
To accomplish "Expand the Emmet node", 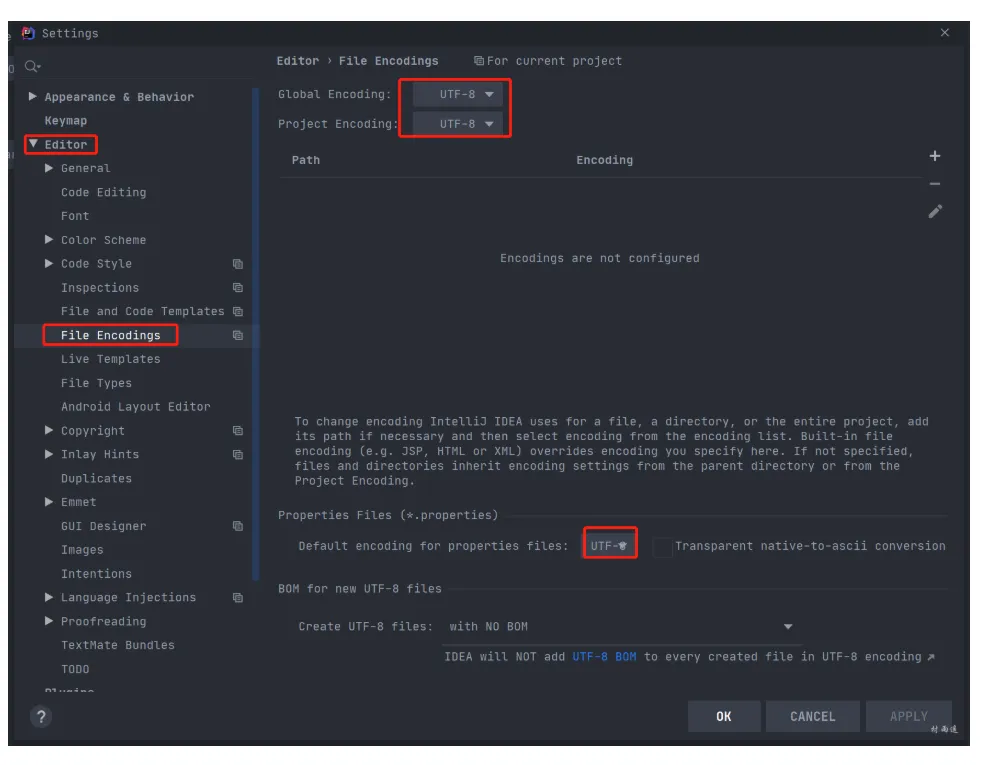I will pyautogui.click(x=48, y=502).
